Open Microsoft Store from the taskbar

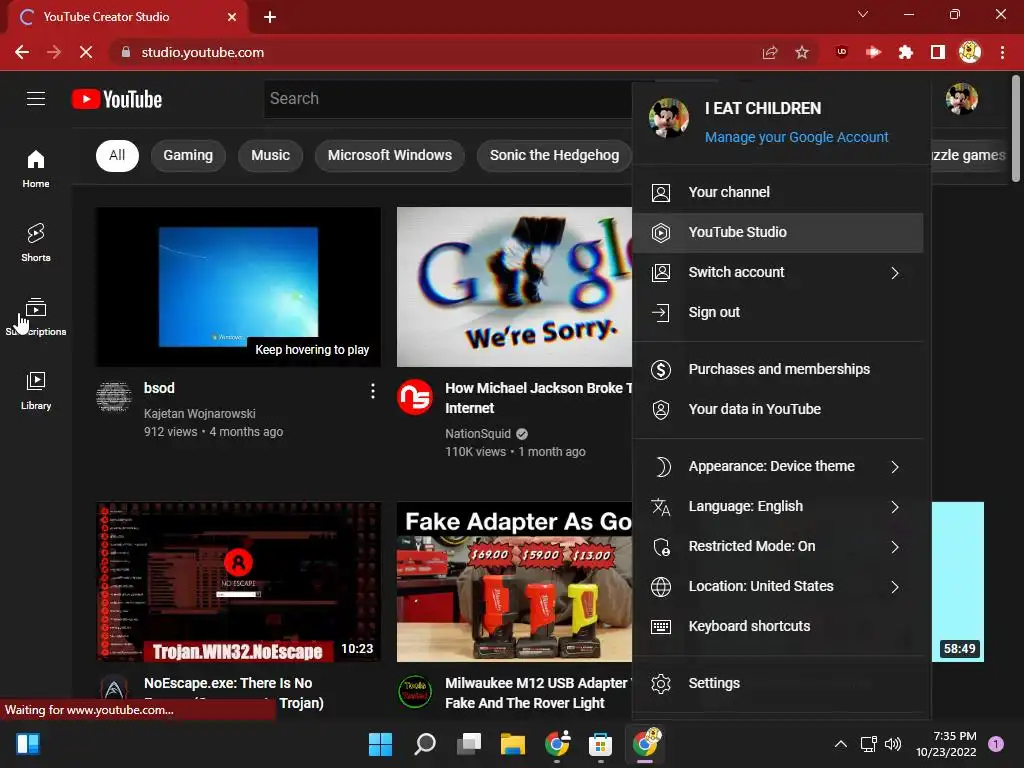point(600,744)
